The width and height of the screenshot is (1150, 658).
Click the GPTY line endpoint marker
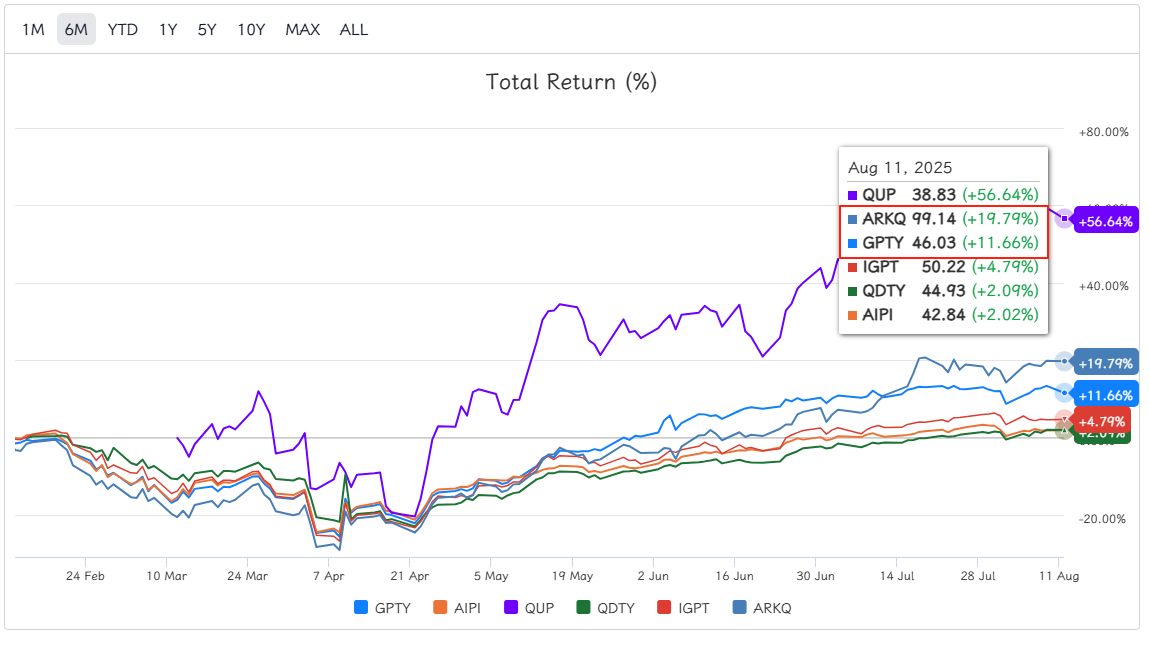point(1064,393)
